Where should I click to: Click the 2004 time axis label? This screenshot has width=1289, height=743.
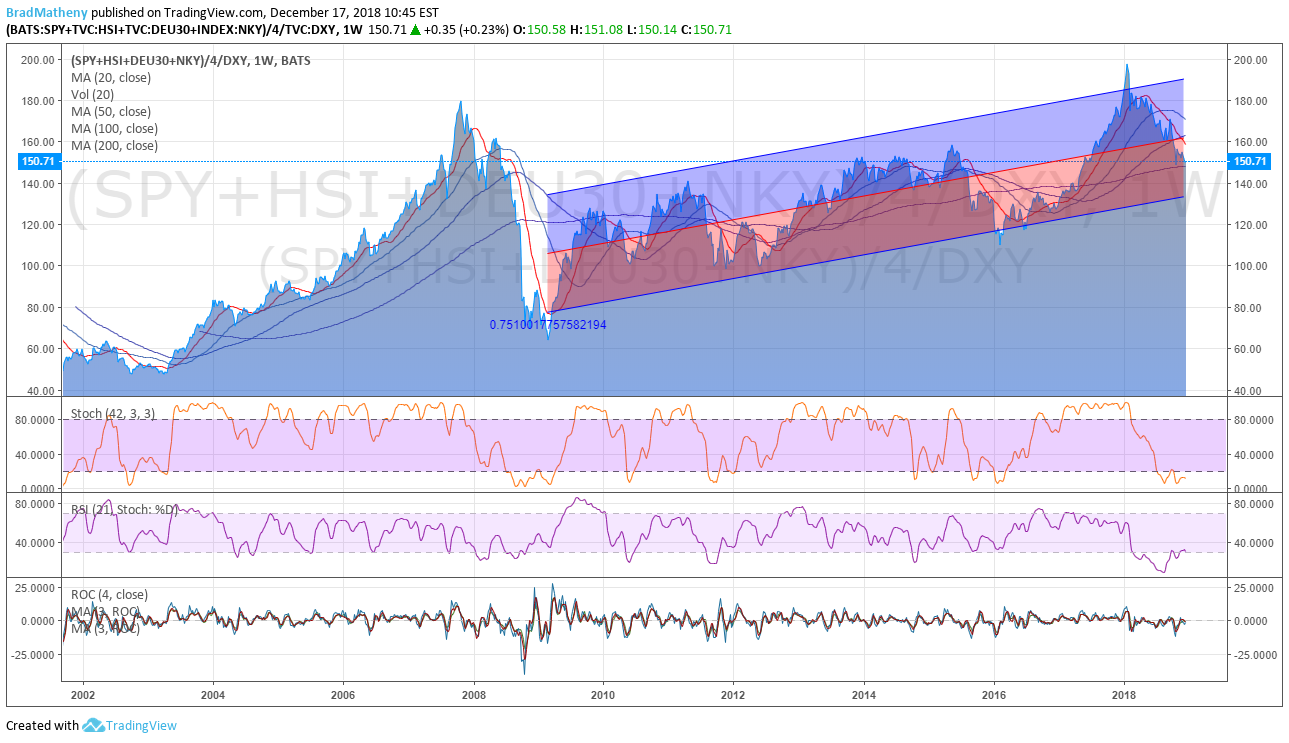[x=212, y=695]
